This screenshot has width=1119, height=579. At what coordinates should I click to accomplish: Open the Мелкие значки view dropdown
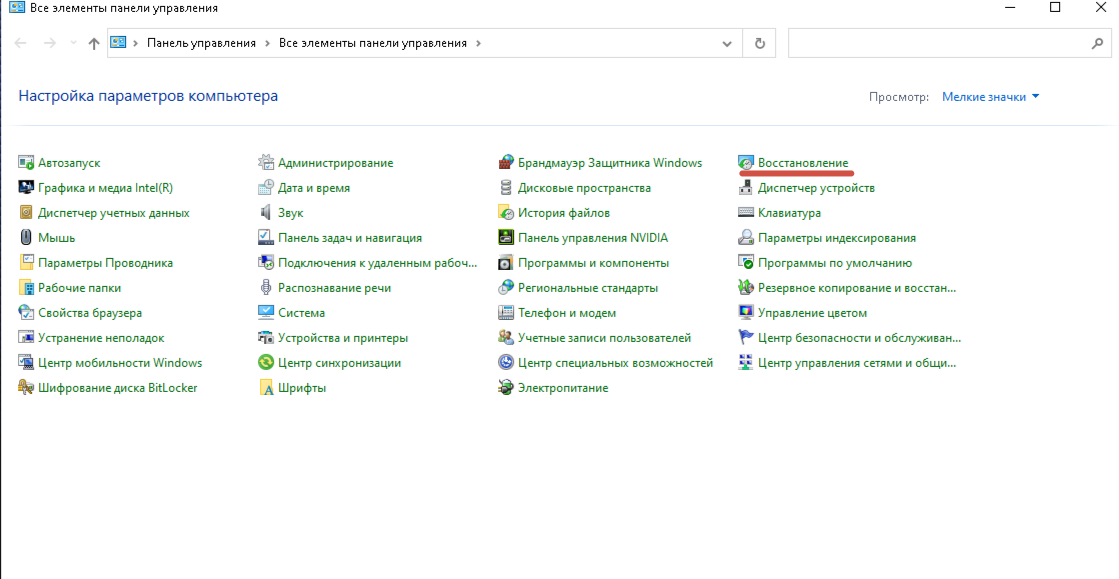pos(991,96)
